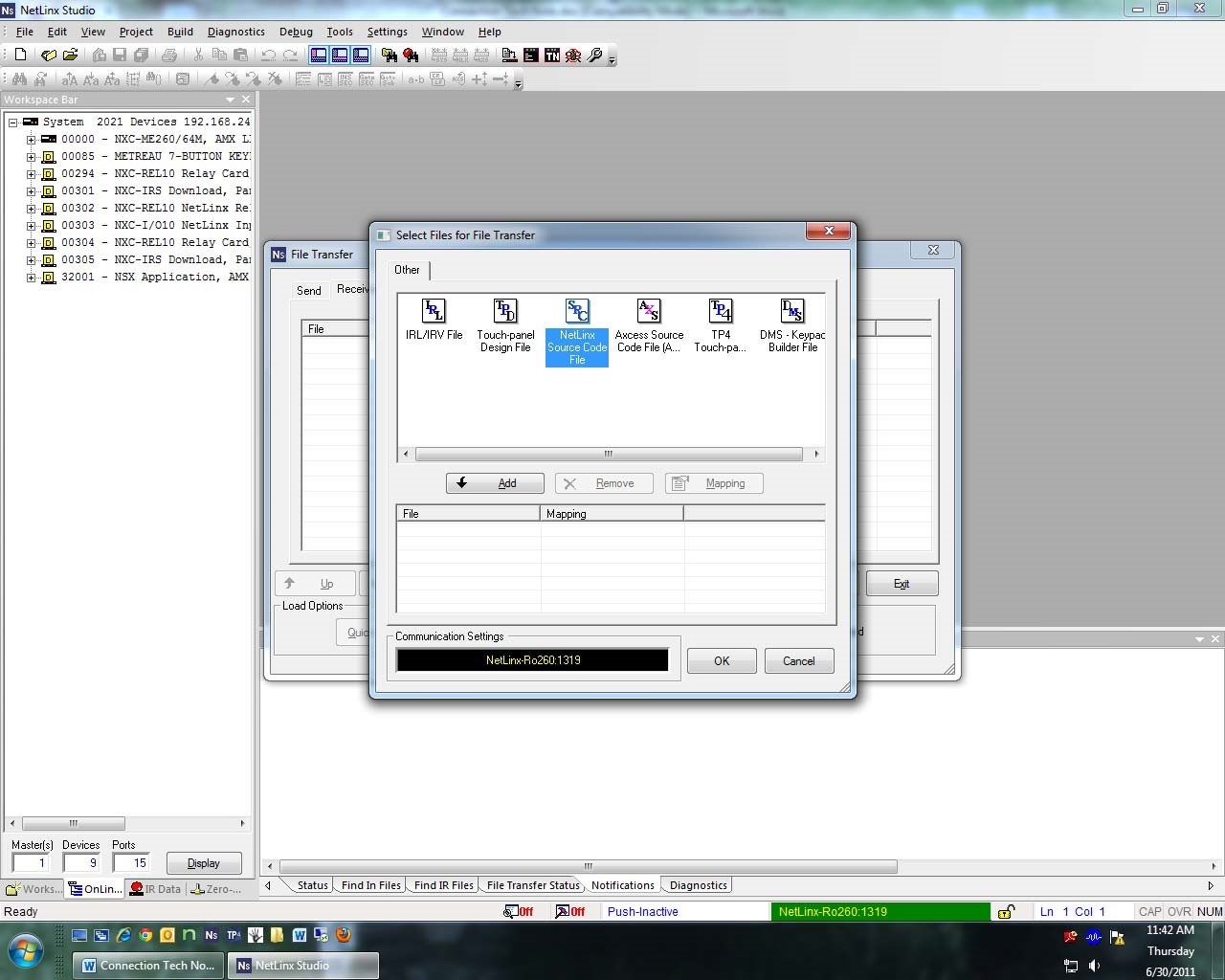Click the binoculars icon with red marker
Viewport: 1225px width, 980px height.
(411, 56)
